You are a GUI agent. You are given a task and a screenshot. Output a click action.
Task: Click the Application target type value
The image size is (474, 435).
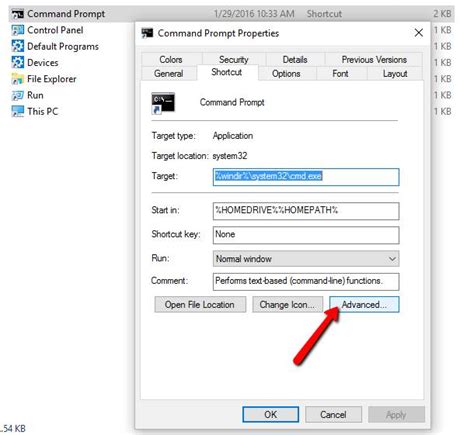233,136
